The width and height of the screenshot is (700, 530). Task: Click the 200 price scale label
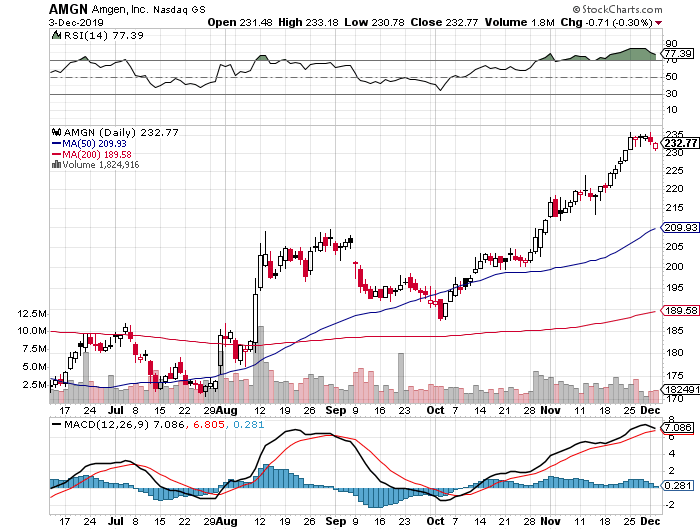point(674,267)
